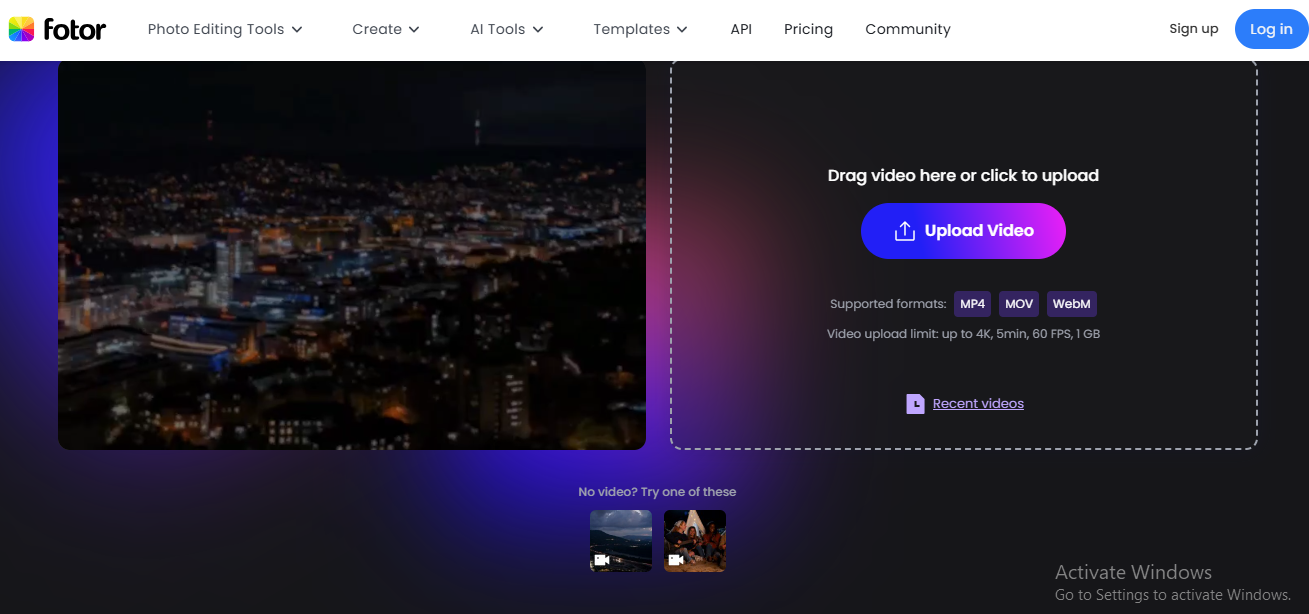Image resolution: width=1309 pixels, height=614 pixels.
Task: Click the Sign up link
Action: coord(1193,29)
